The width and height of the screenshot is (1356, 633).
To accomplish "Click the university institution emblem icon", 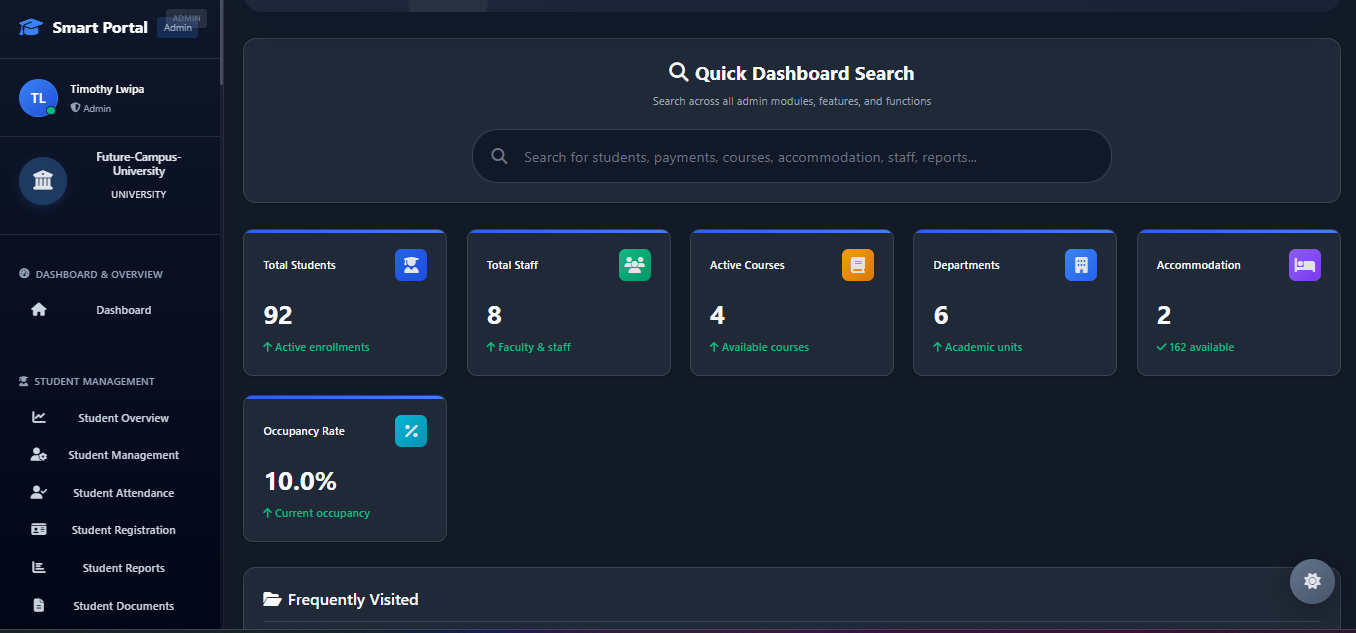I will point(43,181).
